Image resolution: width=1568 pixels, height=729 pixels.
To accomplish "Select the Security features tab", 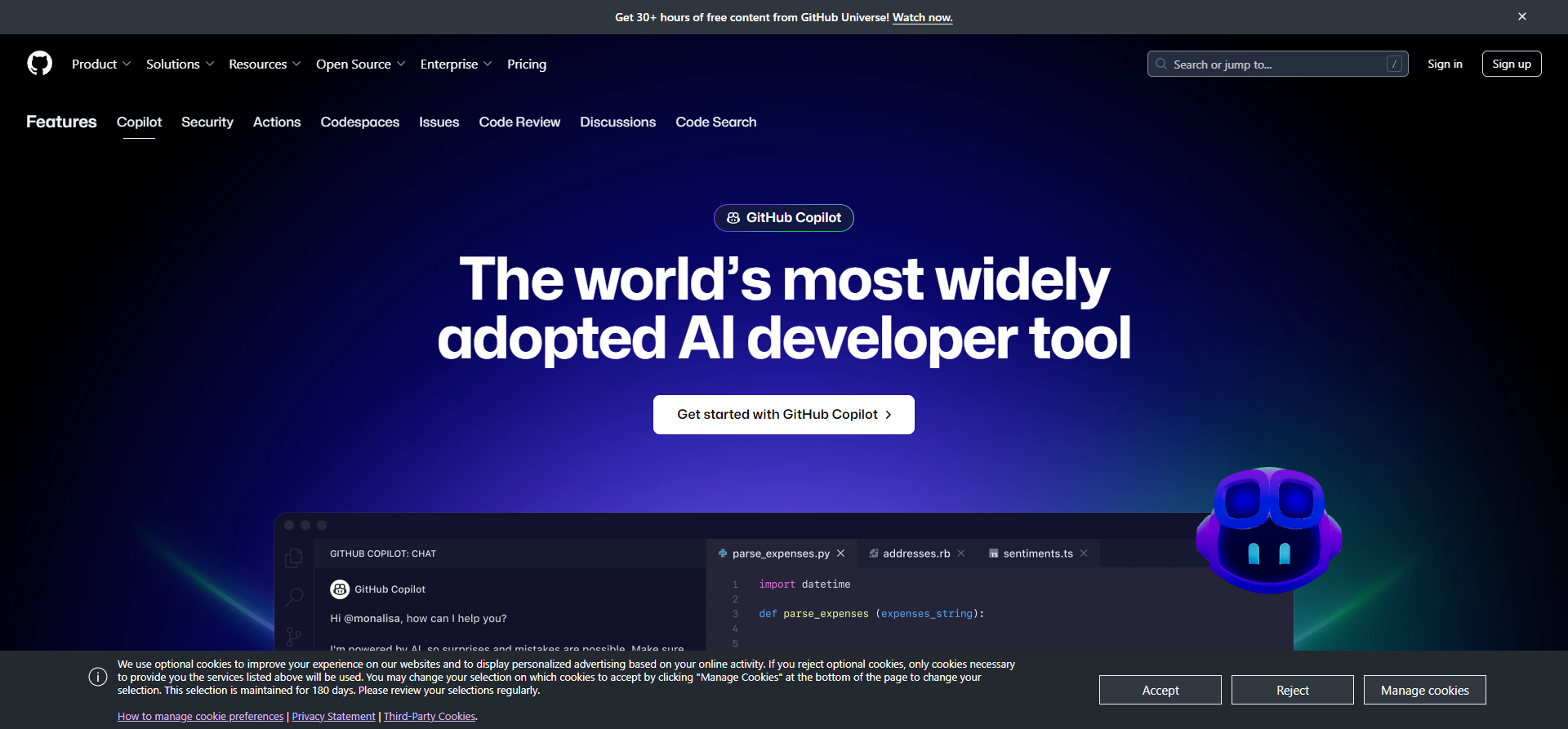I will pyautogui.click(x=207, y=122).
